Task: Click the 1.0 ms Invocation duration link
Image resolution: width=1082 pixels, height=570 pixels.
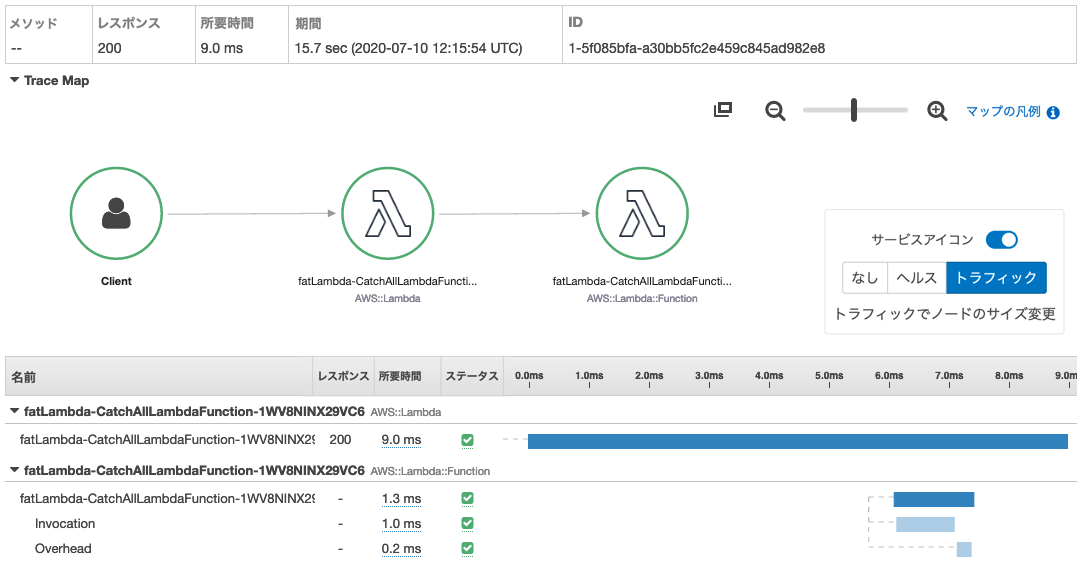Action: click(x=401, y=524)
